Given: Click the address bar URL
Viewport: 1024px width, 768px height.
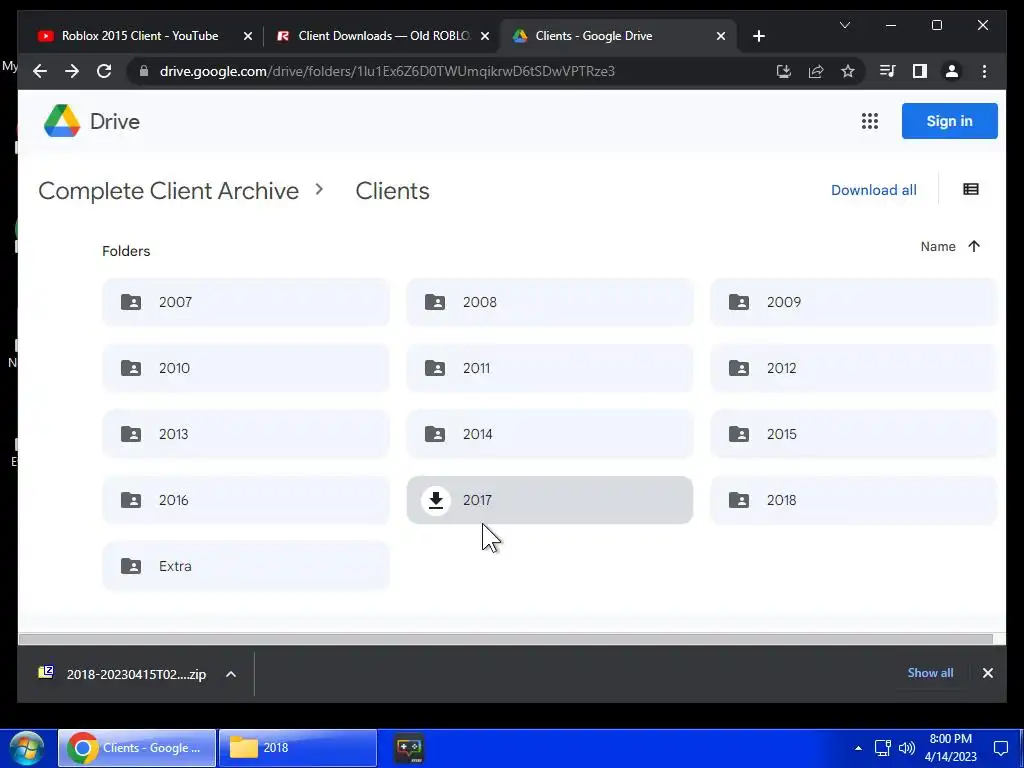Looking at the screenshot, I should tap(387, 71).
